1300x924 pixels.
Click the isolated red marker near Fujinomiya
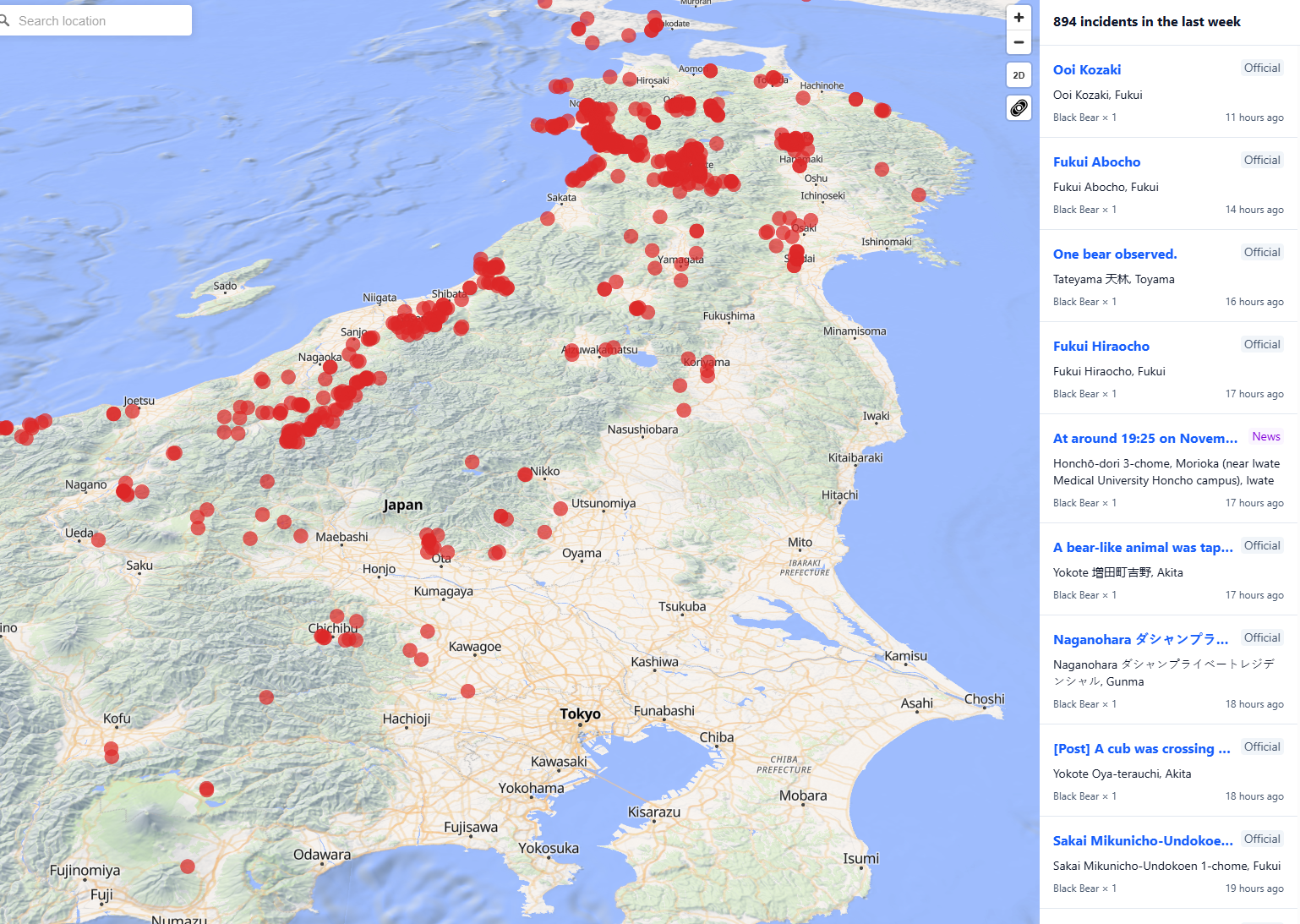188,867
